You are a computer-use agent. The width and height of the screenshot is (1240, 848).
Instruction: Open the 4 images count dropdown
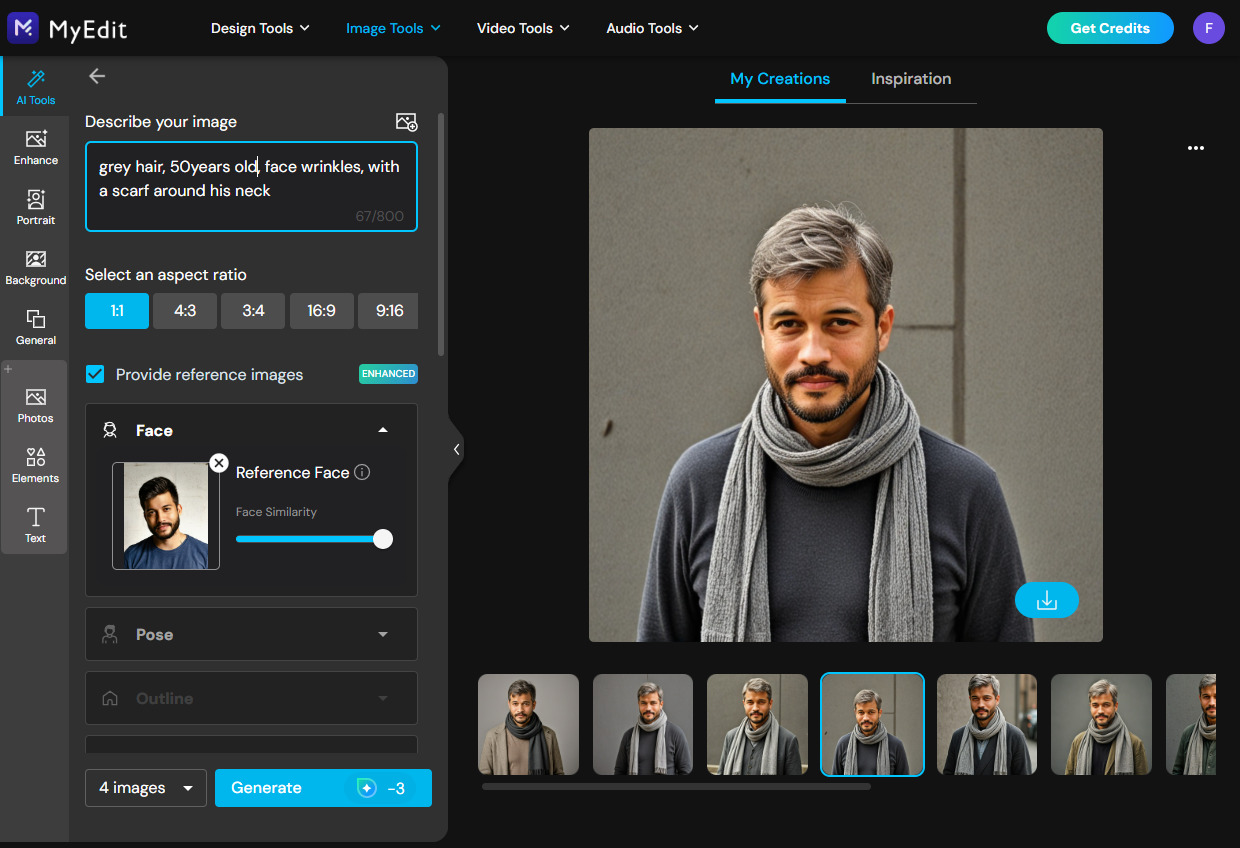[x=145, y=788]
